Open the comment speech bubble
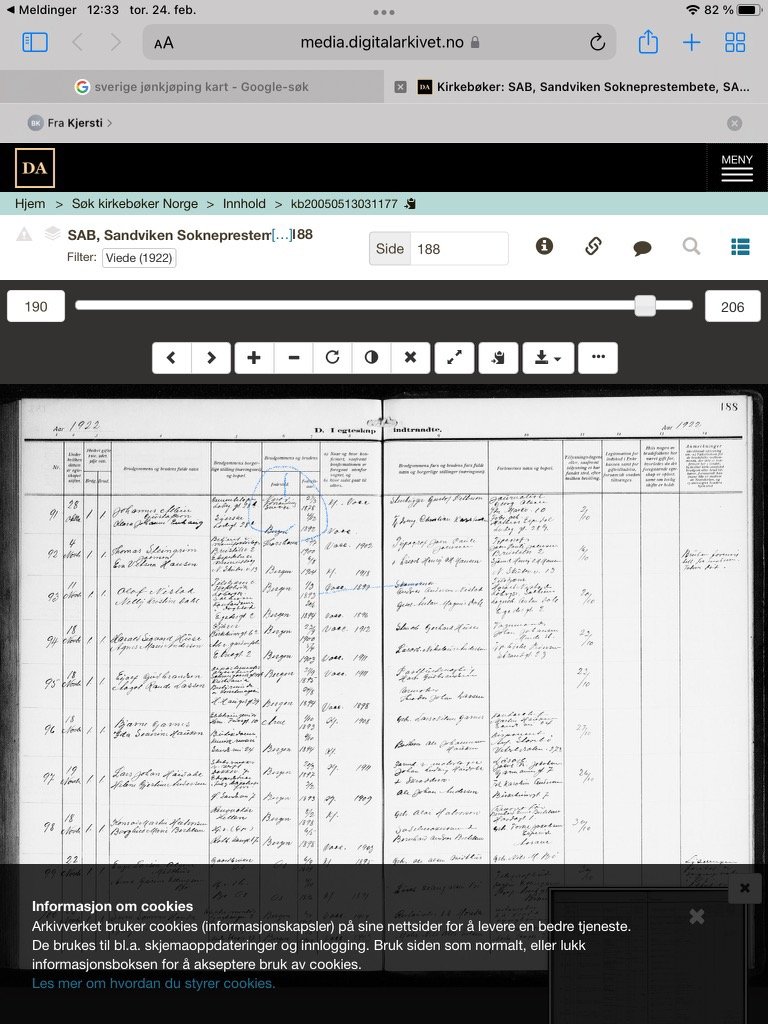This screenshot has width=768, height=1024. 642,247
